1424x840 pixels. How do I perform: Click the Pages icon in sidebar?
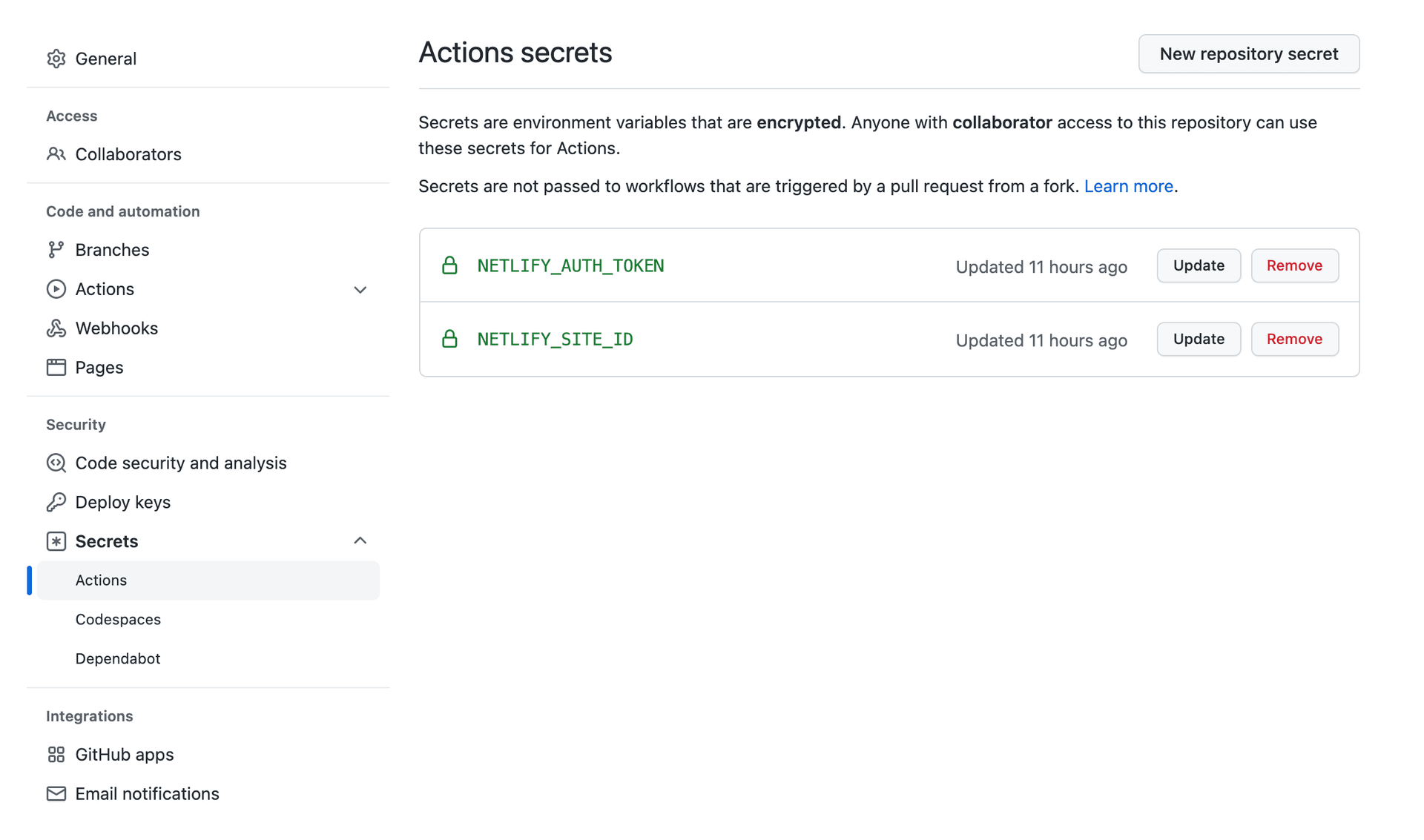(56, 367)
